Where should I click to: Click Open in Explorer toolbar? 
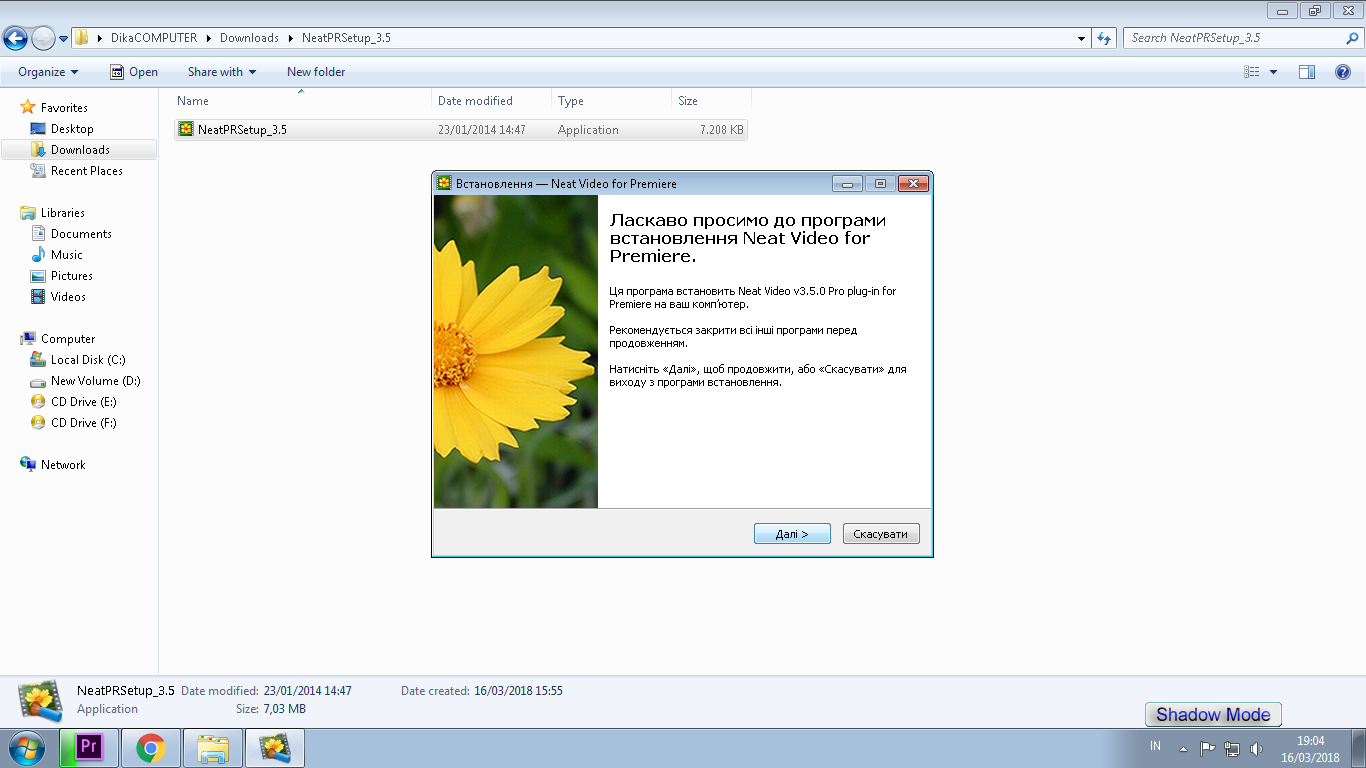click(x=134, y=72)
